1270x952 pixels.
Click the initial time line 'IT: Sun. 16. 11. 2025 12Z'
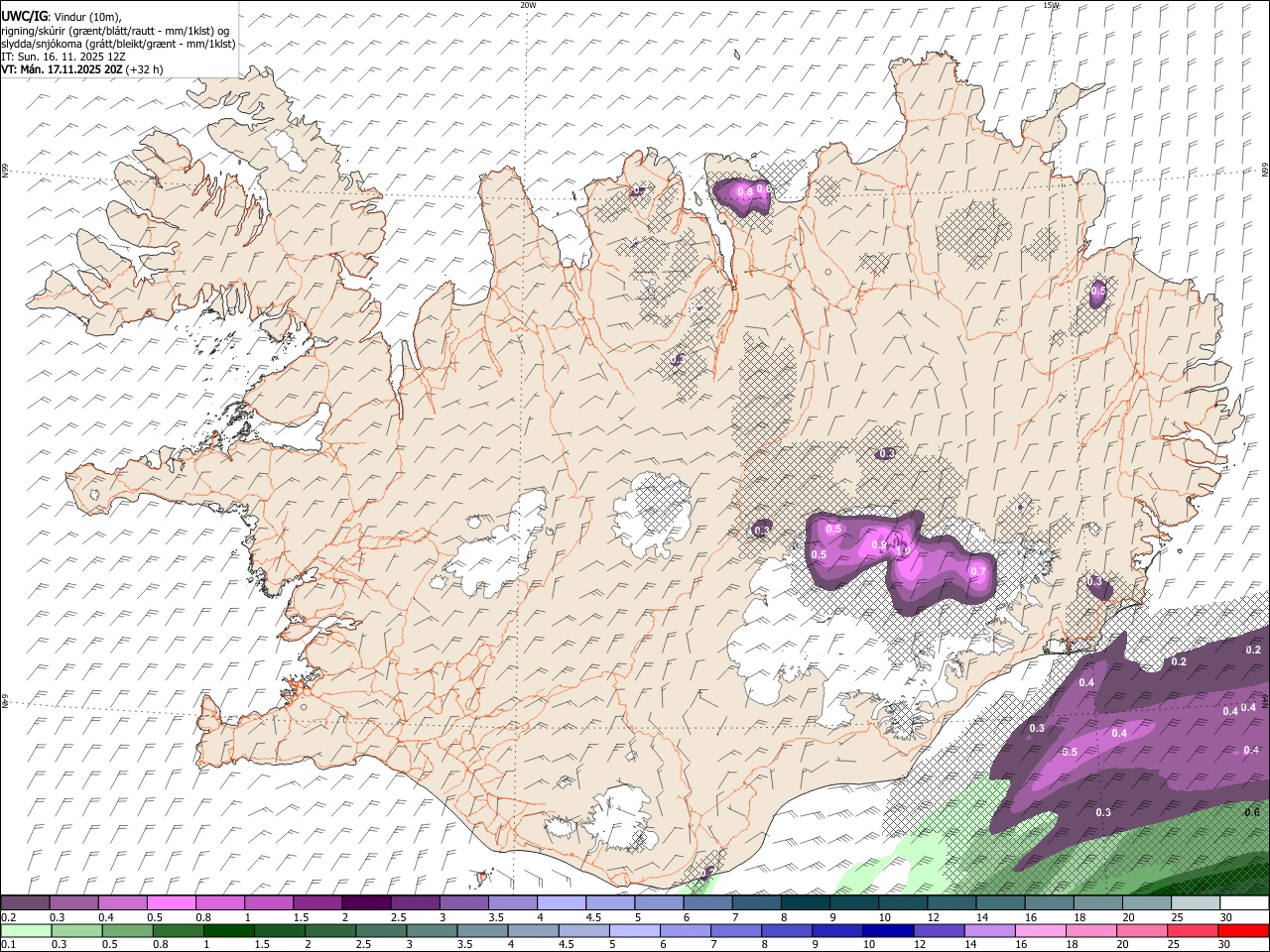(x=63, y=57)
